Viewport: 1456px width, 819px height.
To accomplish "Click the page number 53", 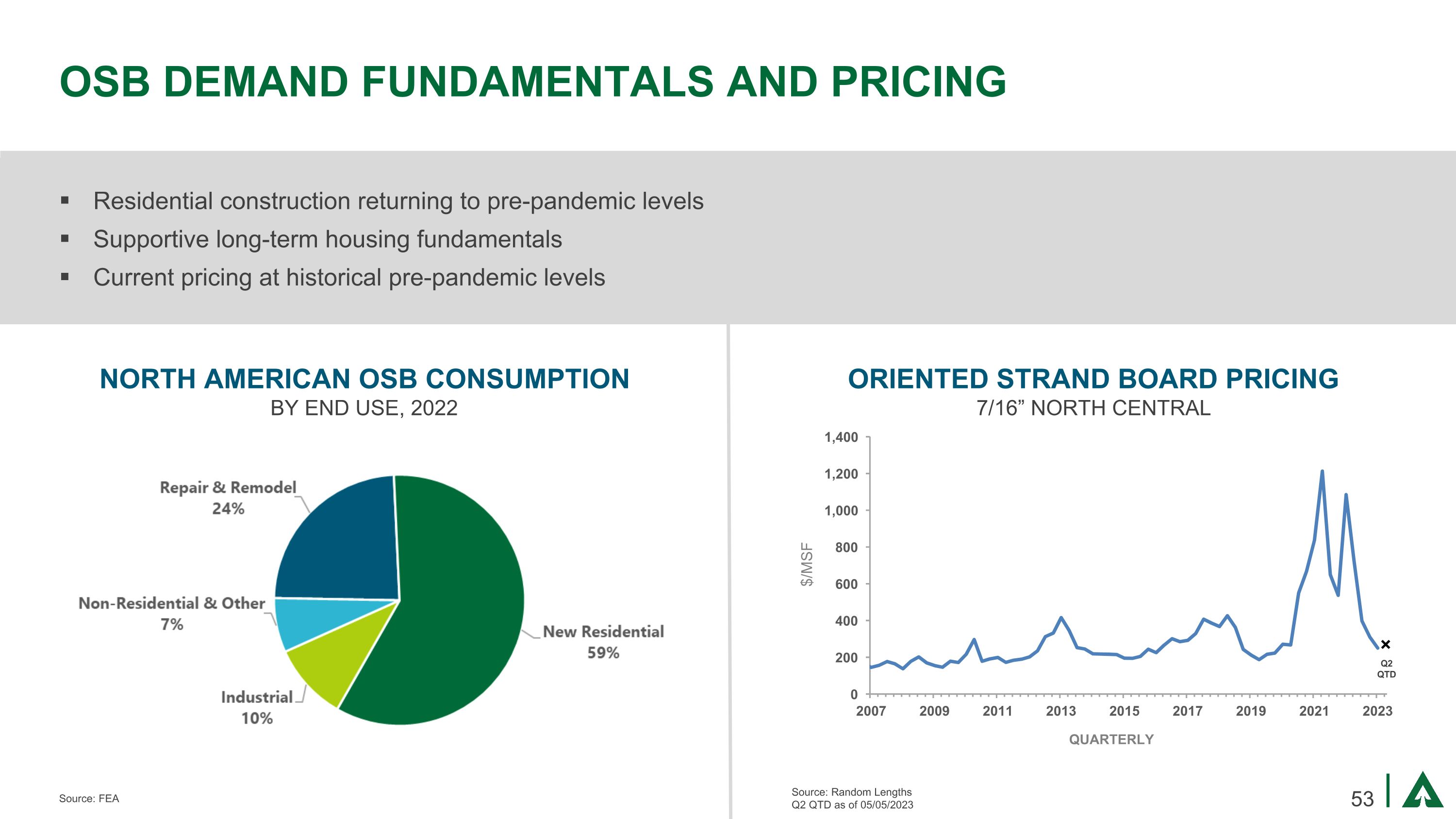I will (1362, 799).
